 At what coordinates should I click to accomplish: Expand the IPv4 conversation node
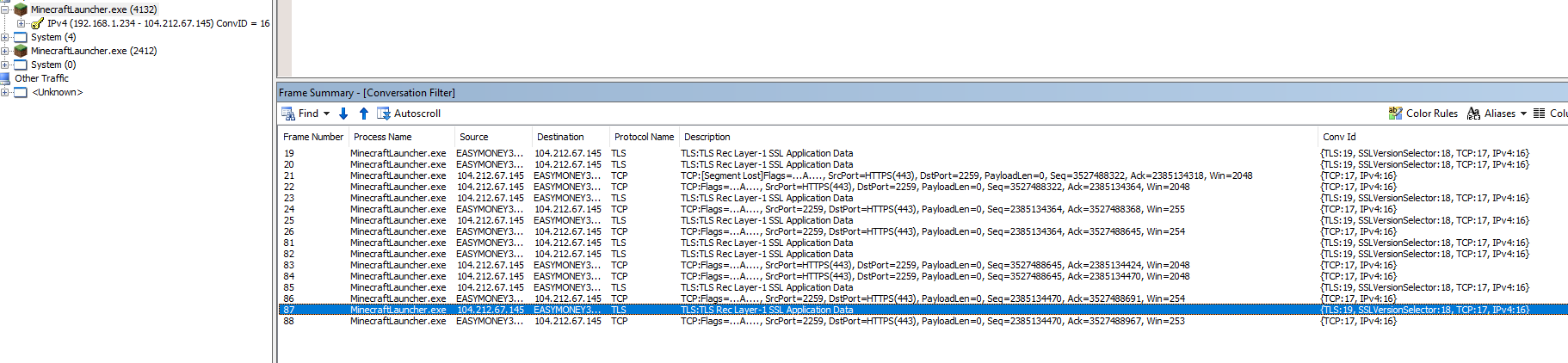tap(22, 23)
